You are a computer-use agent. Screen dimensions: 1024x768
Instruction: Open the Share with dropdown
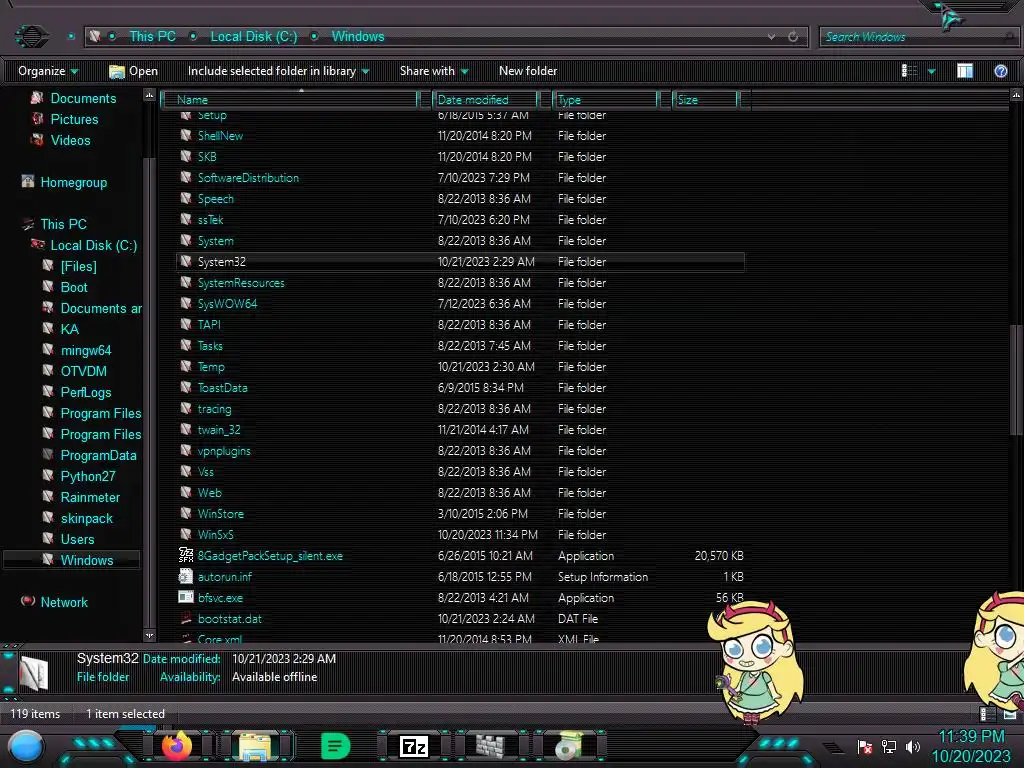tap(434, 71)
